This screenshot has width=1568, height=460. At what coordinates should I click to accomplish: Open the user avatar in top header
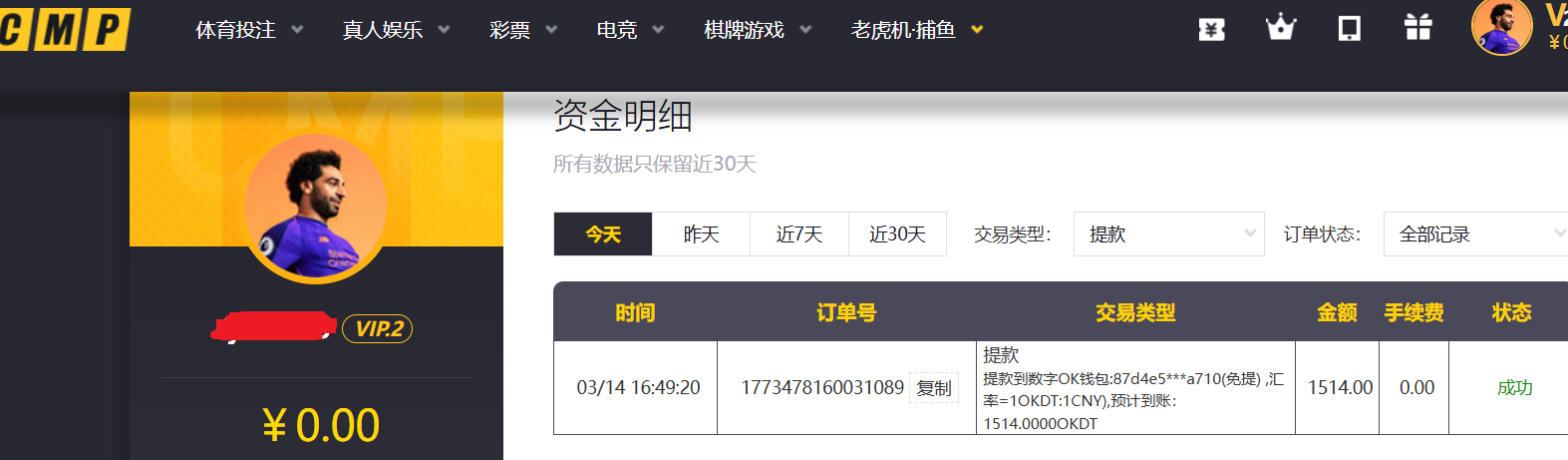1501,28
